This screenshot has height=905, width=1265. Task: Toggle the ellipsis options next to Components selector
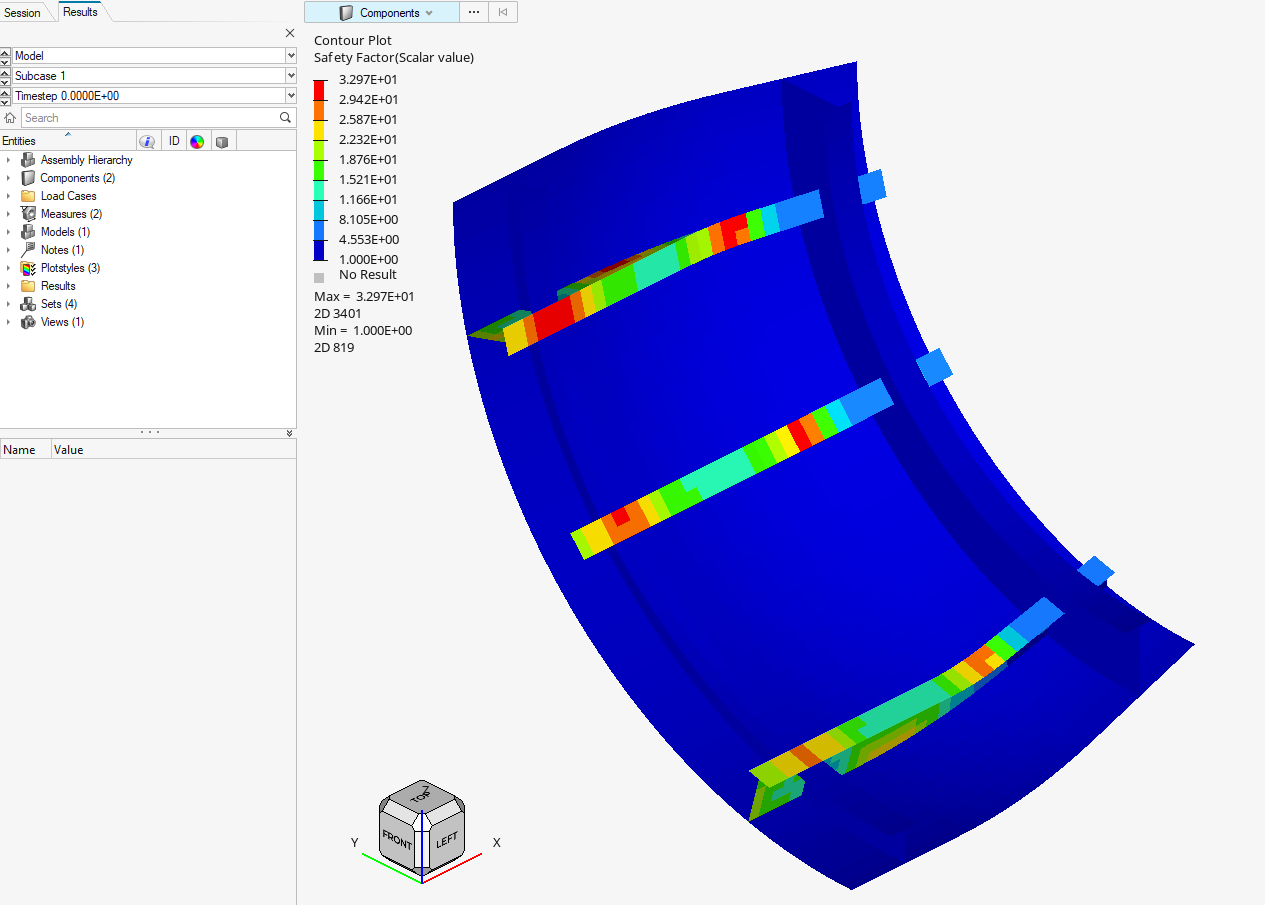[x=473, y=12]
